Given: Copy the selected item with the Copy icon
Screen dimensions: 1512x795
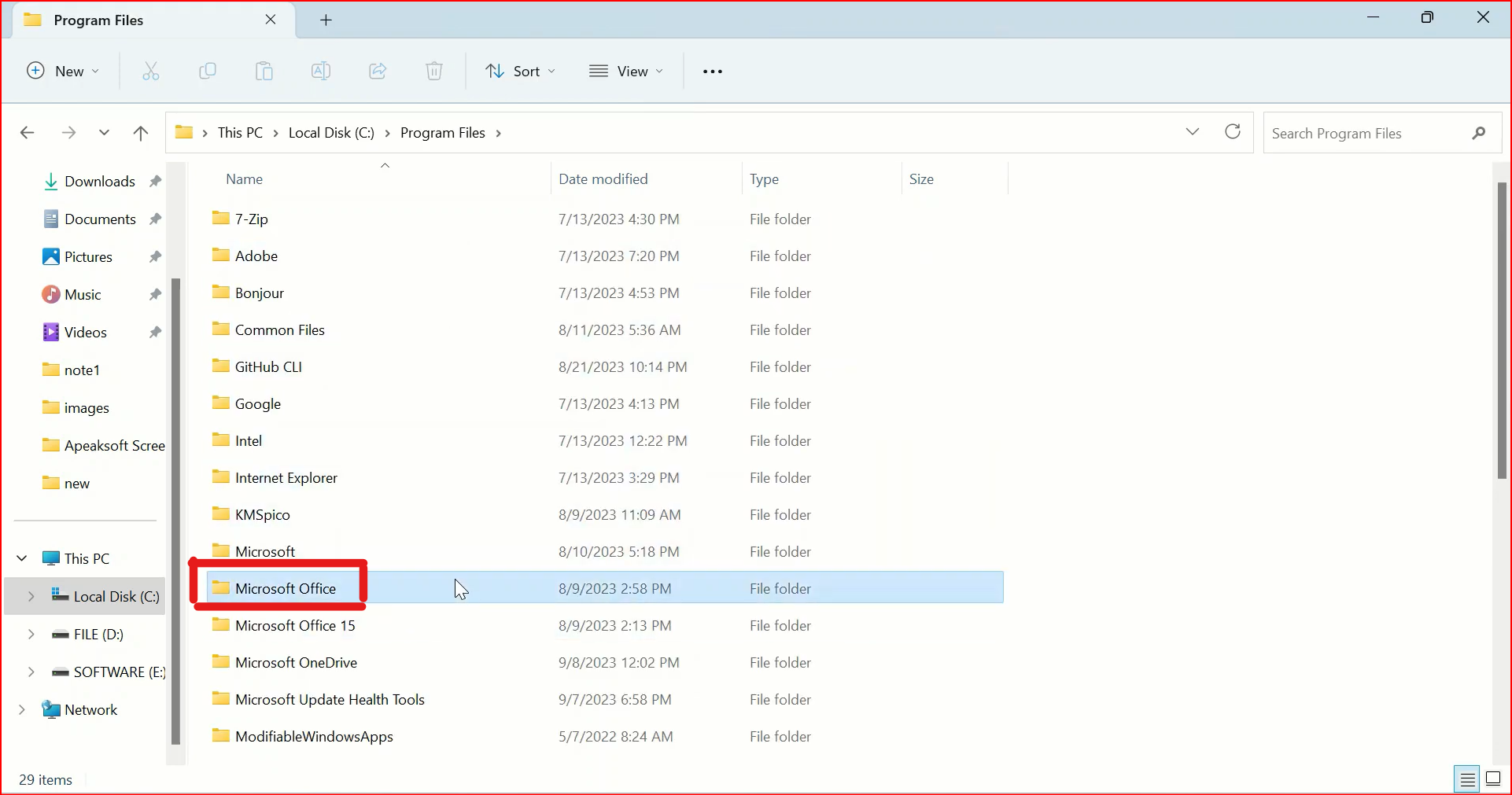Looking at the screenshot, I should click(208, 71).
